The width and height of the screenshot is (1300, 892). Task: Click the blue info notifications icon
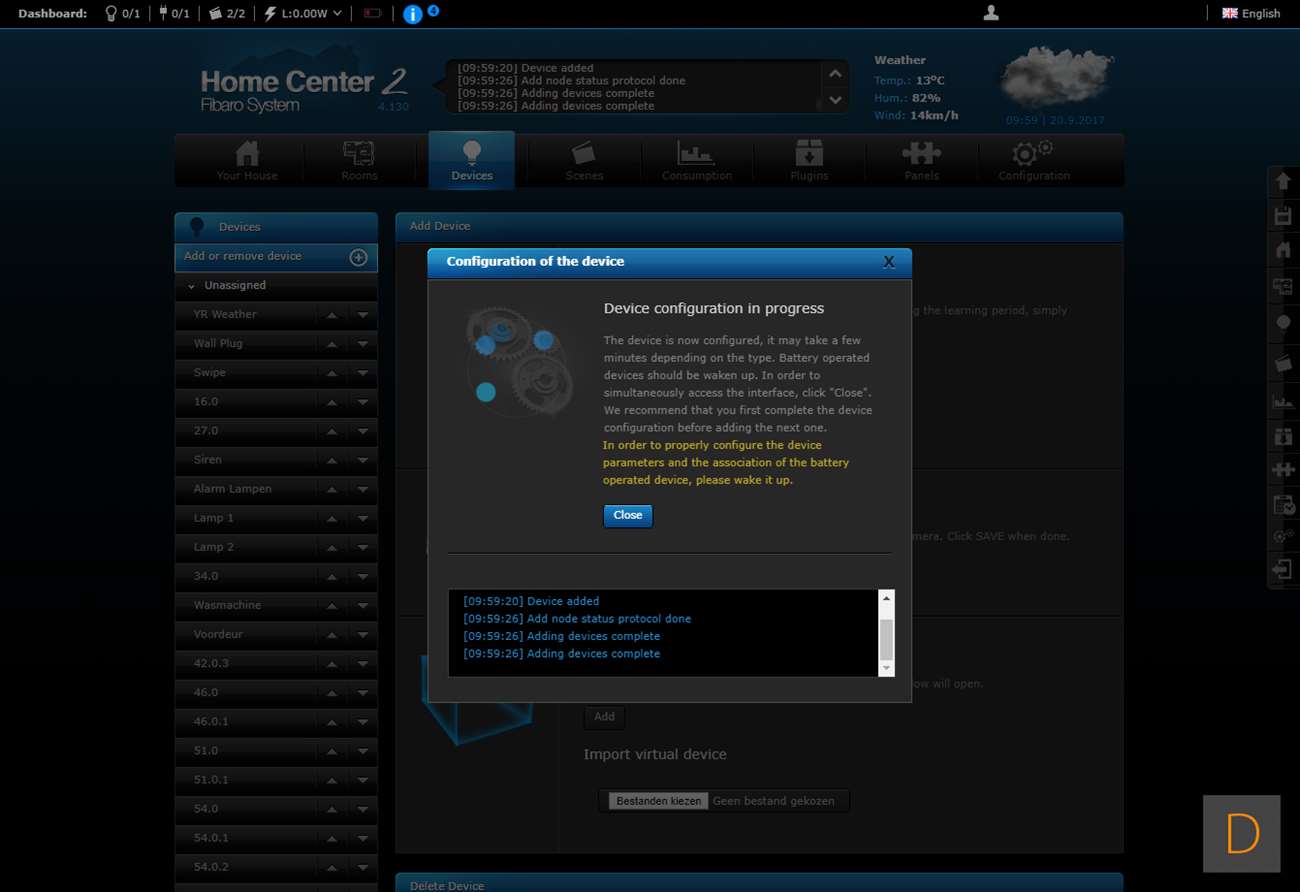tap(412, 14)
